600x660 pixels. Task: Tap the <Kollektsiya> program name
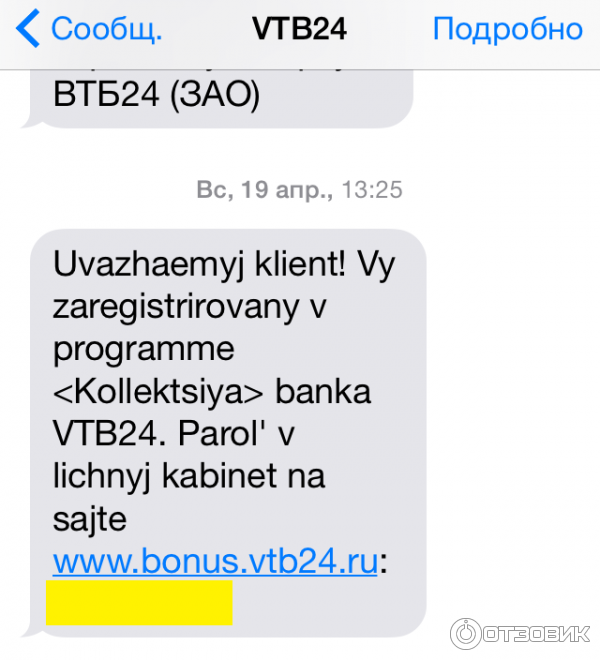click(x=158, y=392)
